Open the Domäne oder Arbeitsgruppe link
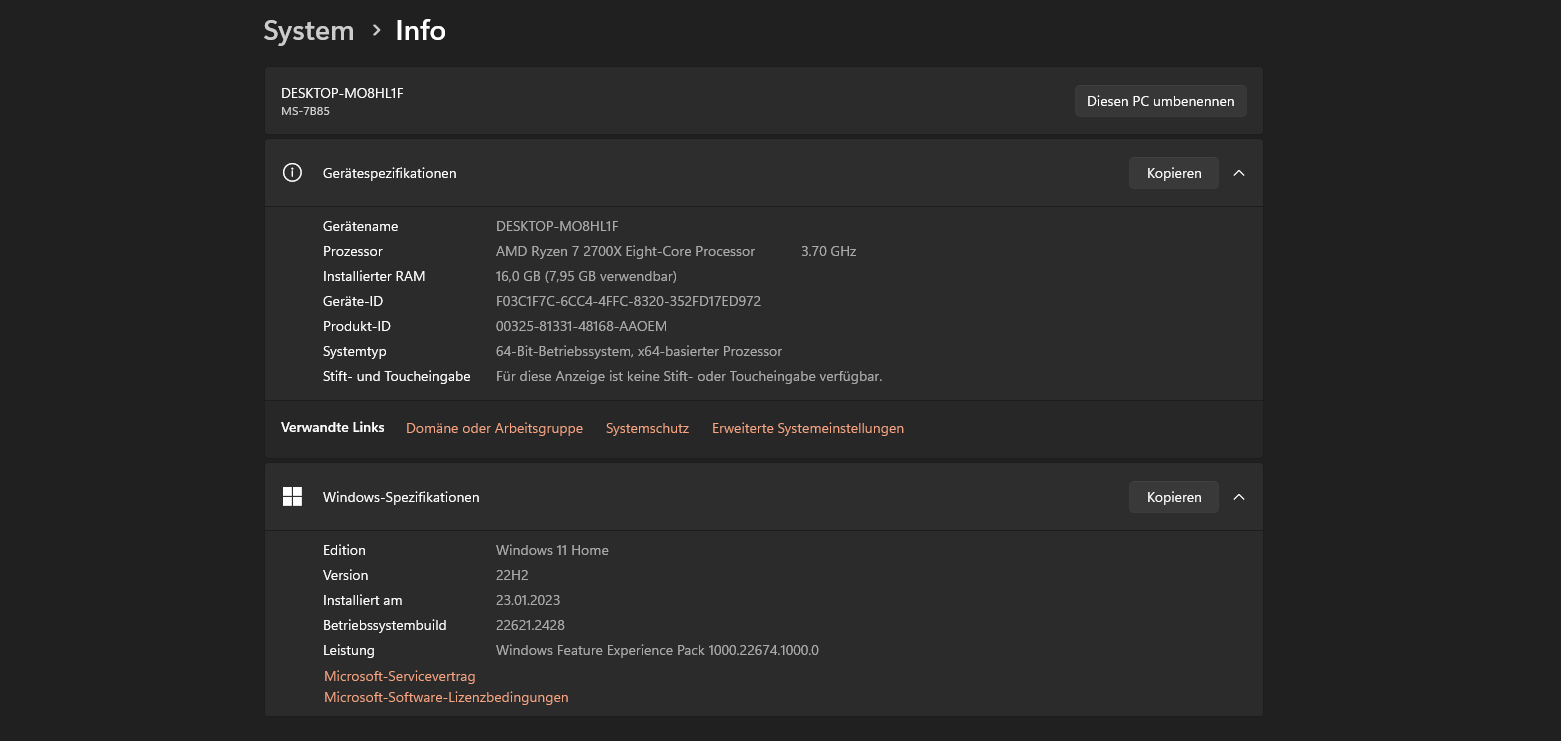The height and width of the screenshot is (741, 1561). tap(494, 428)
